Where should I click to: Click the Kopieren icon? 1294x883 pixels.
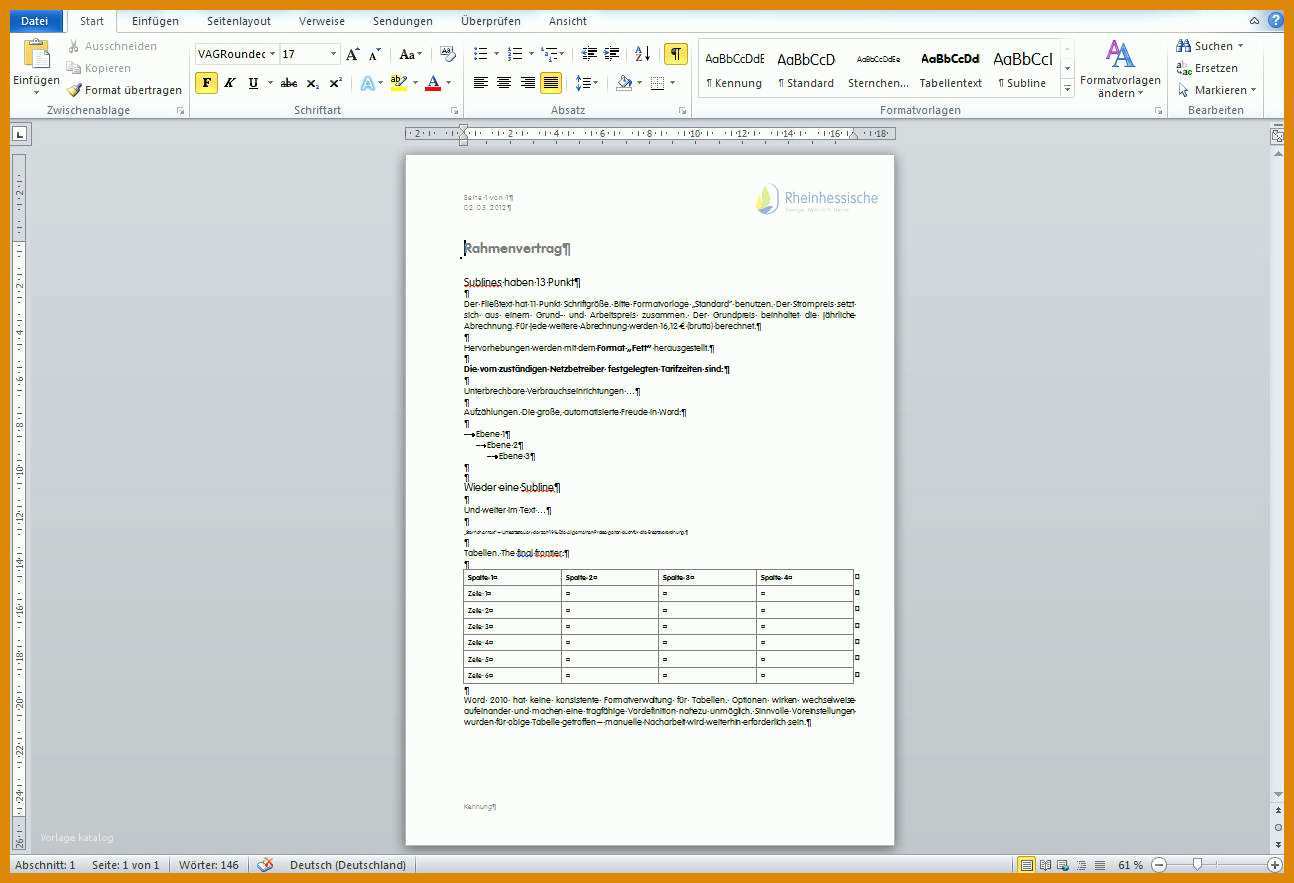pyautogui.click(x=74, y=68)
